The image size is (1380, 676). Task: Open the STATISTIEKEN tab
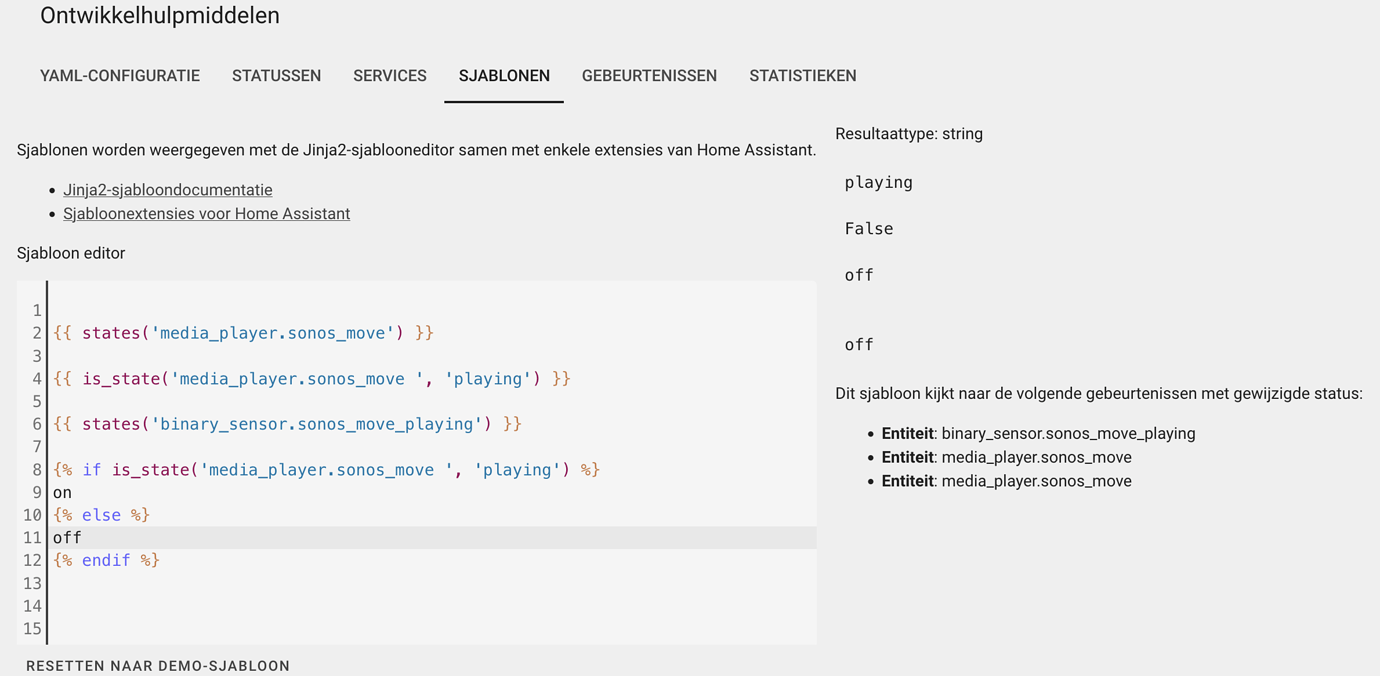(803, 76)
